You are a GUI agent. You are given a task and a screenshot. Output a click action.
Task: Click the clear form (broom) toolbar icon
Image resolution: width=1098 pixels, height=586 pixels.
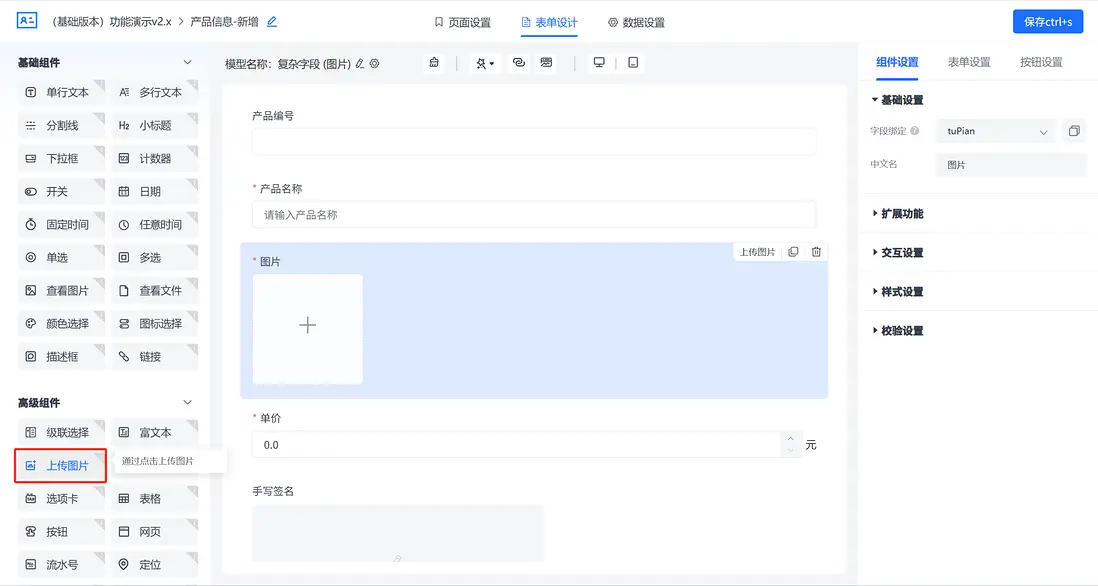[434, 62]
